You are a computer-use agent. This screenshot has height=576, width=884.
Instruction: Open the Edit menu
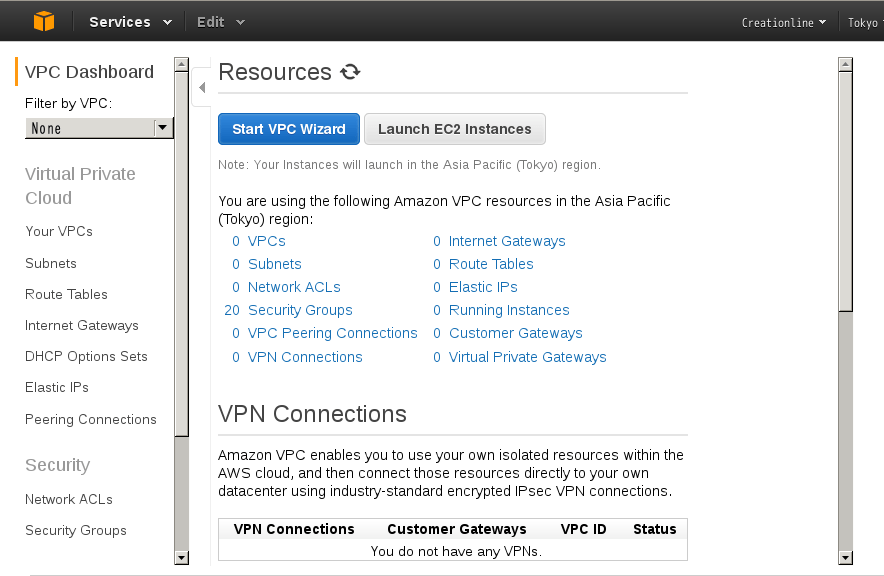tap(220, 22)
